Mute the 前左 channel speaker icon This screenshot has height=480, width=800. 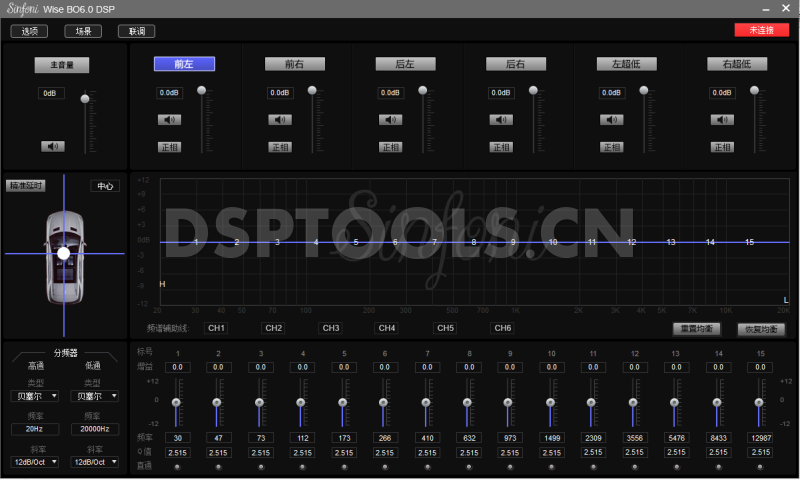[169, 120]
